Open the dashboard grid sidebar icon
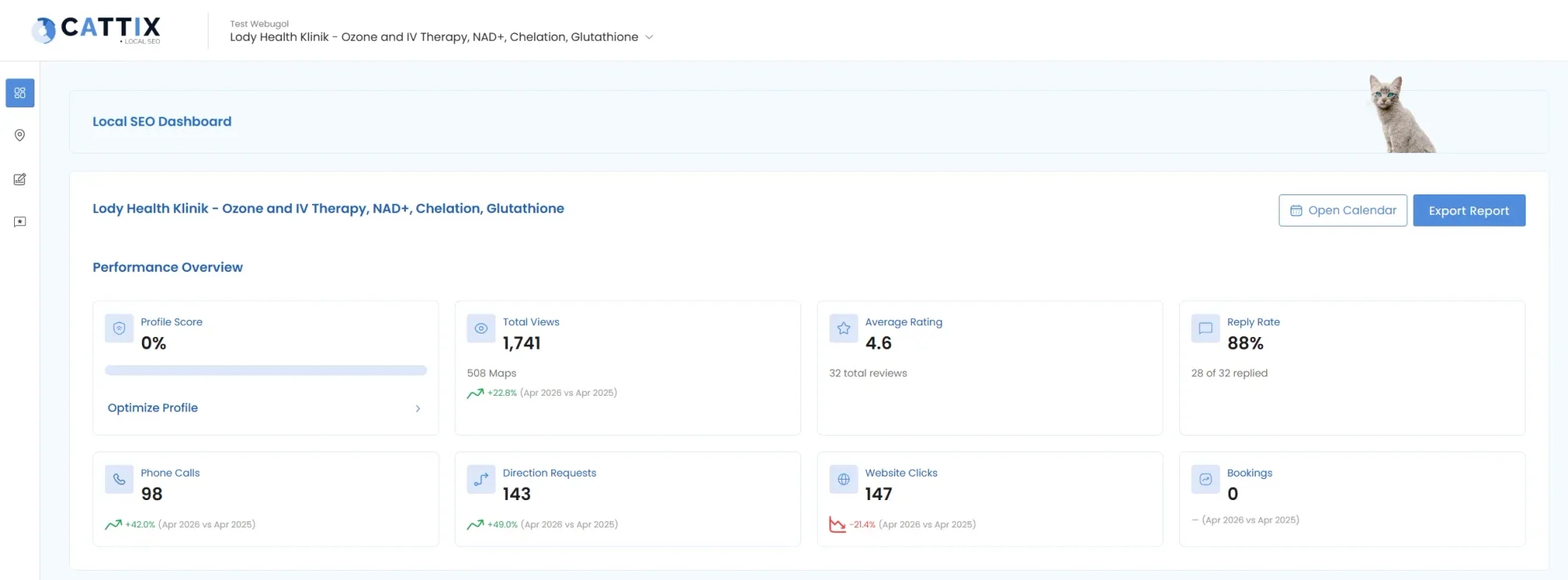Screen dimensions: 1568x580 coord(20,93)
